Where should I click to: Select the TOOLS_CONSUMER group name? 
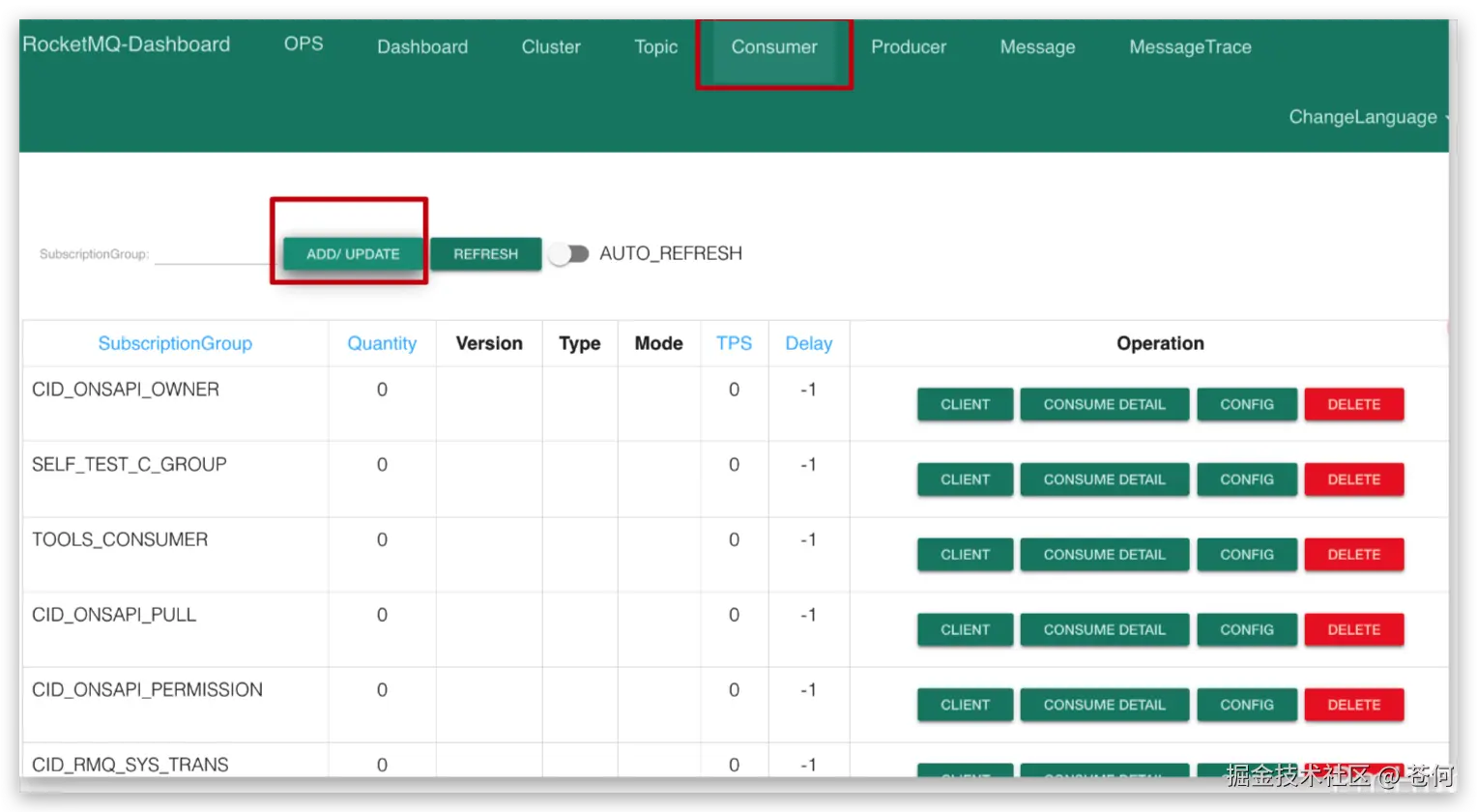pos(120,539)
